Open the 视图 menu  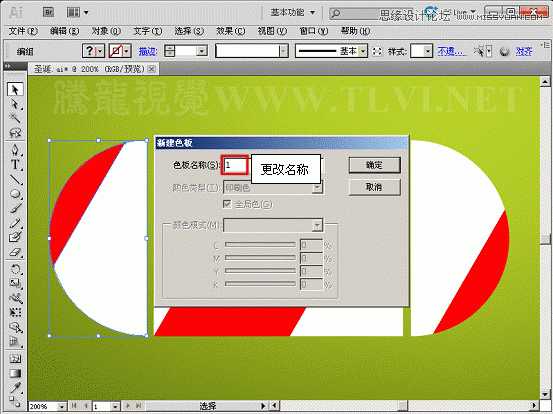tap(272, 31)
